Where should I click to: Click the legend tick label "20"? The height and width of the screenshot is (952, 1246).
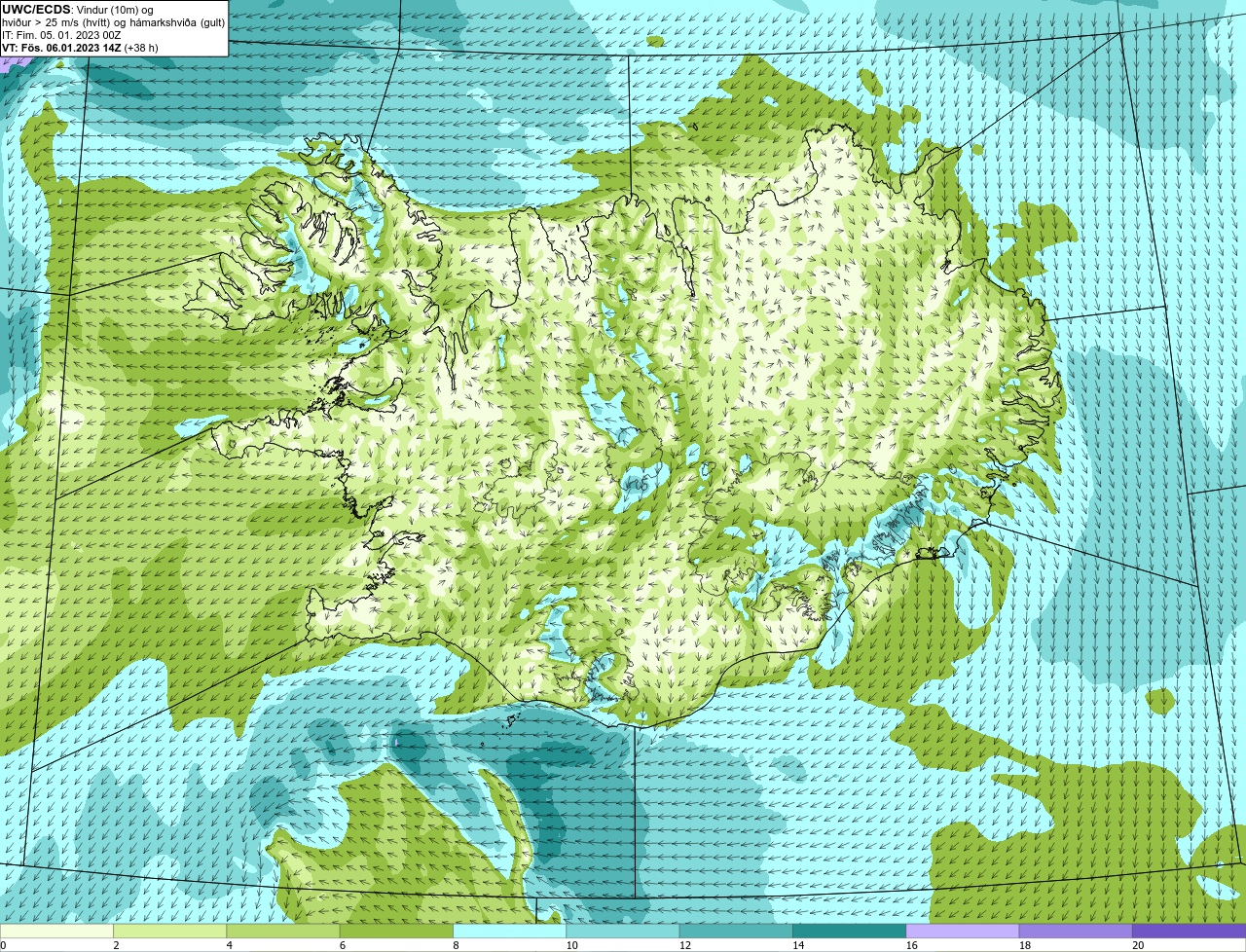click(1138, 945)
